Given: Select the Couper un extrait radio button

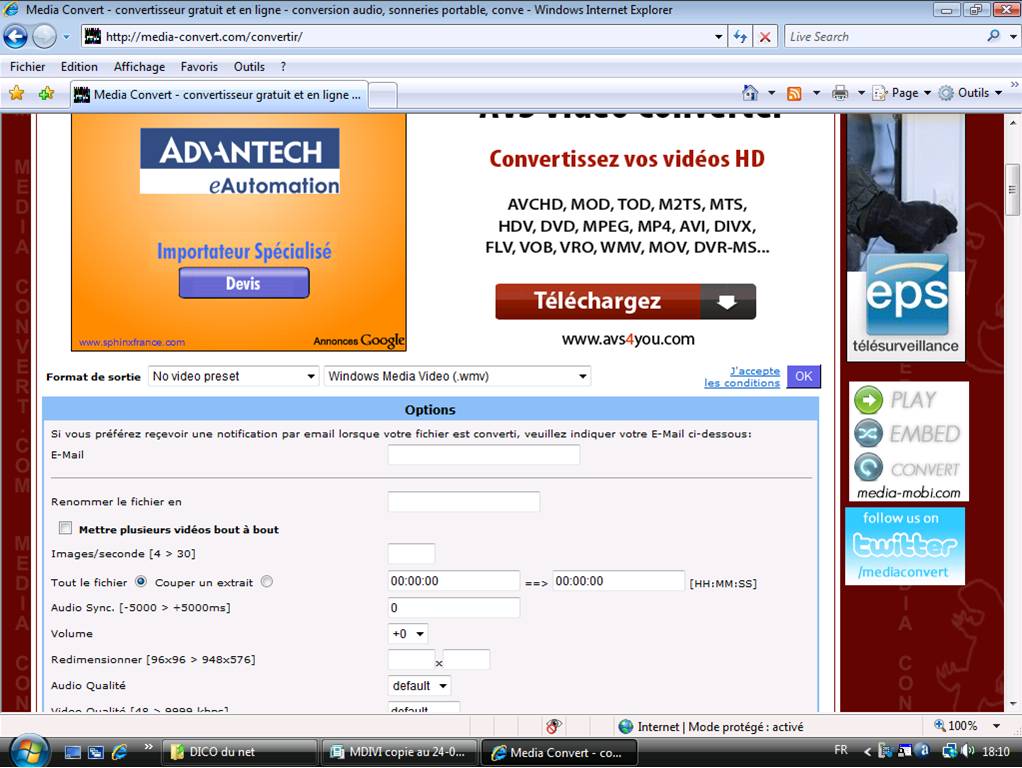Looking at the screenshot, I should pyautogui.click(x=267, y=582).
